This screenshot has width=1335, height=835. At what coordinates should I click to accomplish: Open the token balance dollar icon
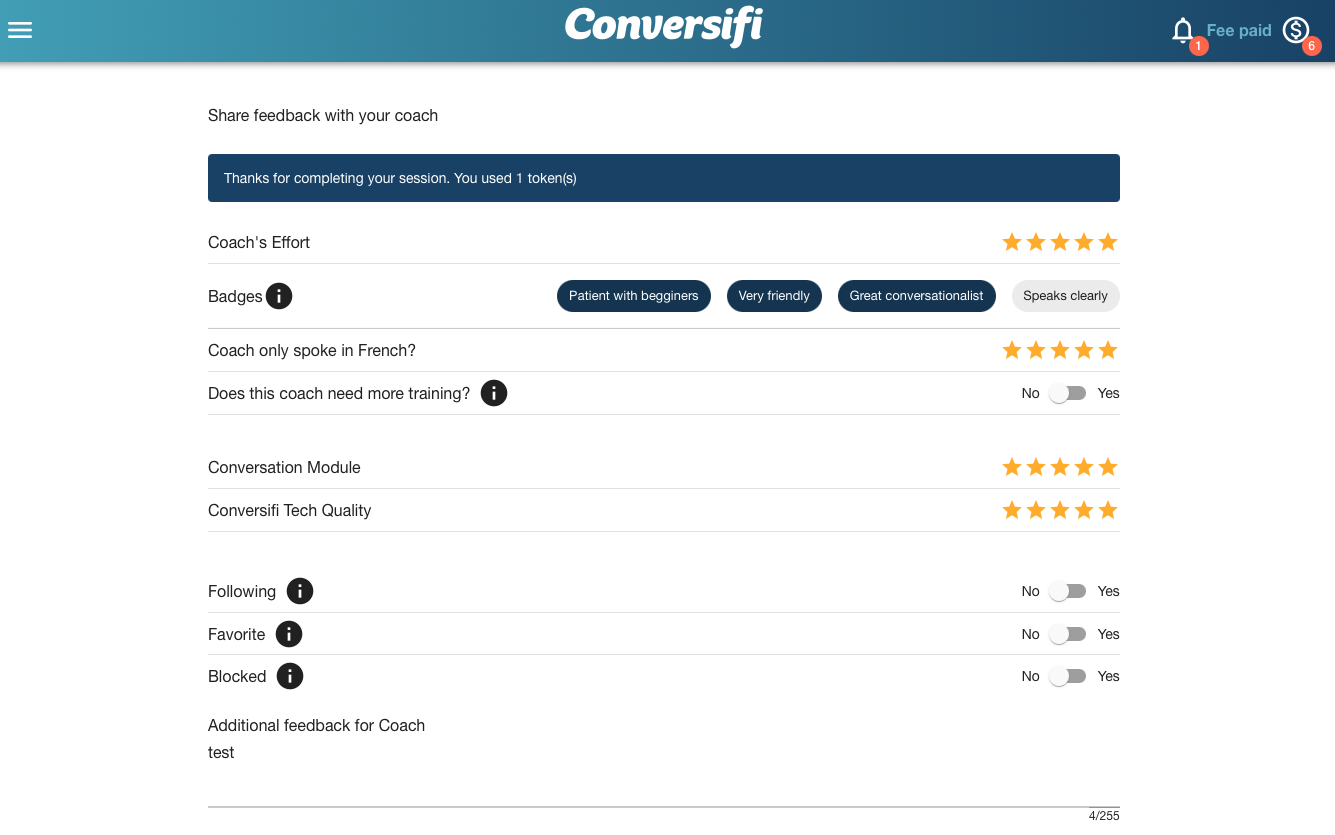pyautogui.click(x=1295, y=30)
